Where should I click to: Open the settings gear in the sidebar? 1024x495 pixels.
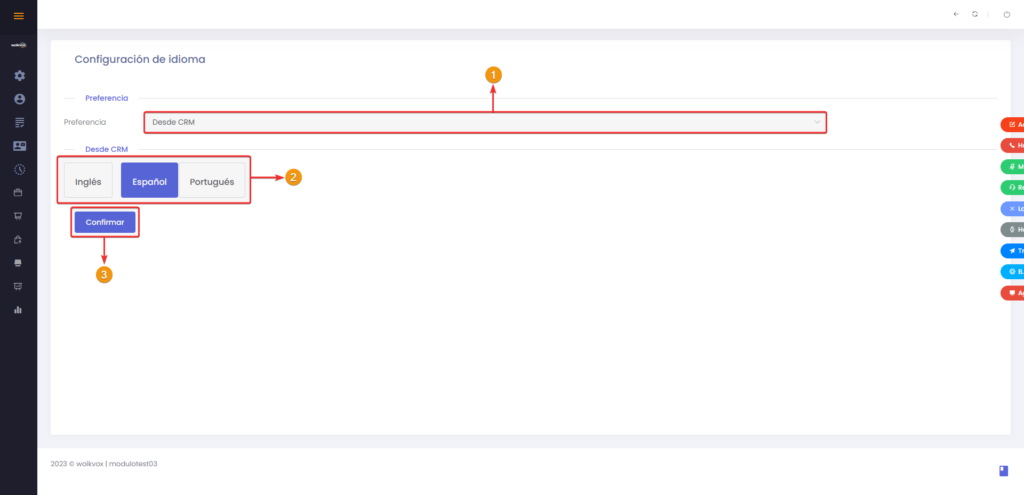19,76
